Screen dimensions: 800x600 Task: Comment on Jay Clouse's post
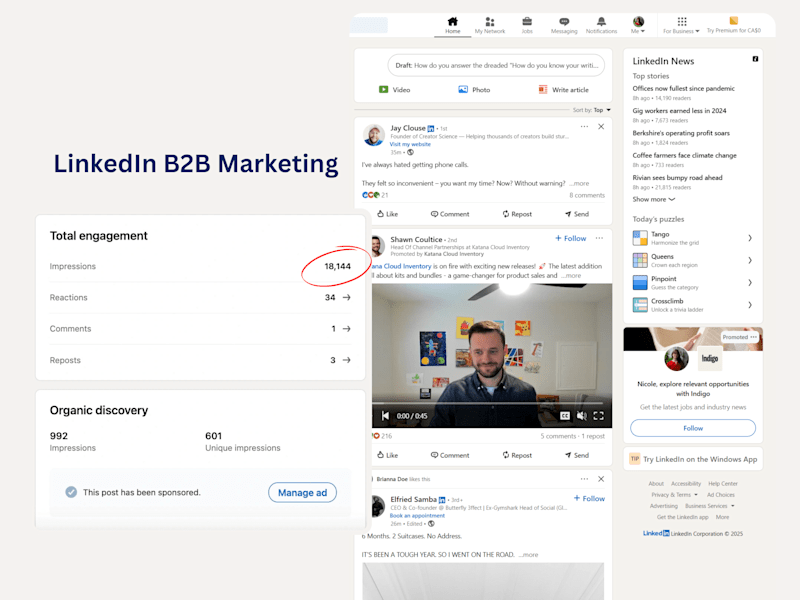[449, 214]
